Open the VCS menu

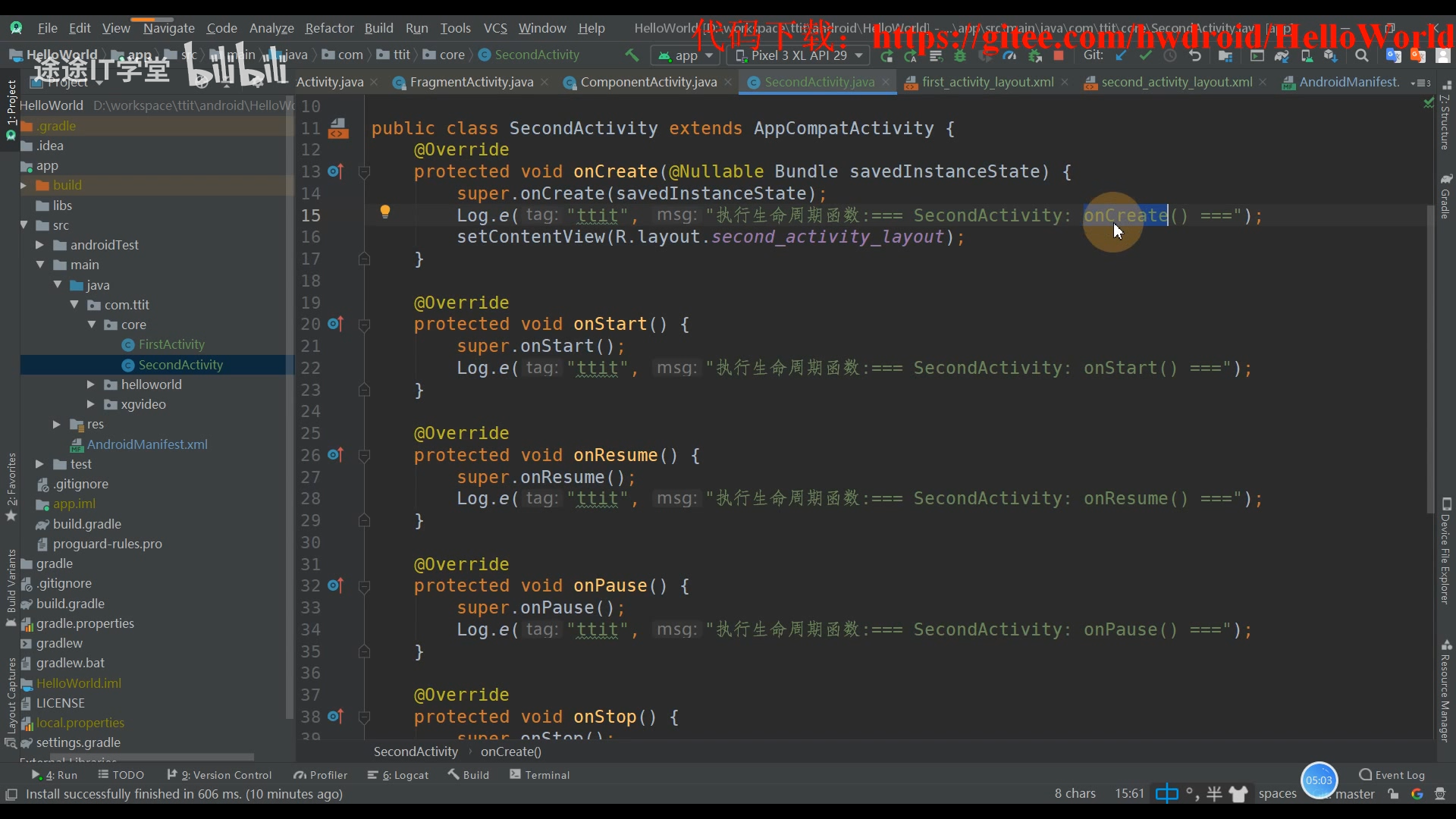[495, 28]
